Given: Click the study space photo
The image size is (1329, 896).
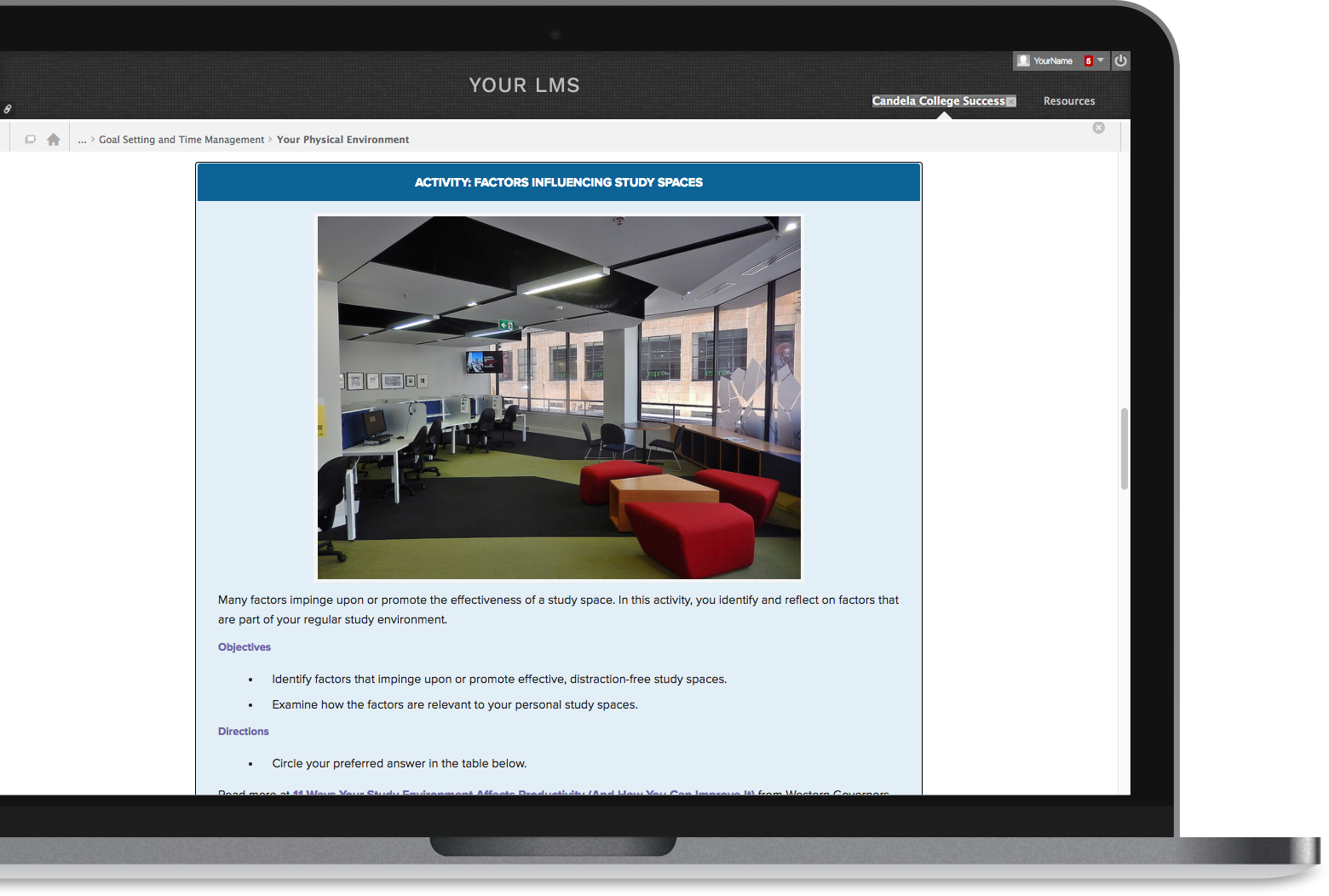Looking at the screenshot, I should coord(559,397).
